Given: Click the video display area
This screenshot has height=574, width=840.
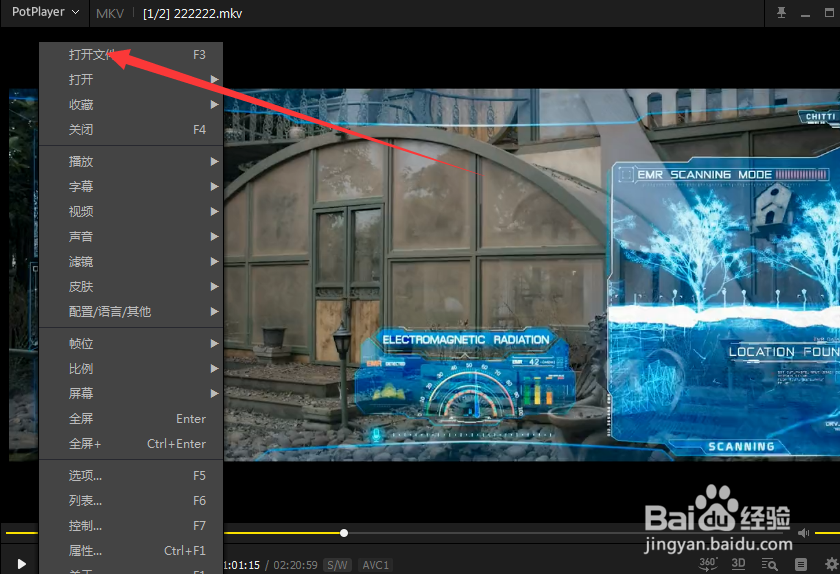Looking at the screenshot, I should (x=531, y=274).
